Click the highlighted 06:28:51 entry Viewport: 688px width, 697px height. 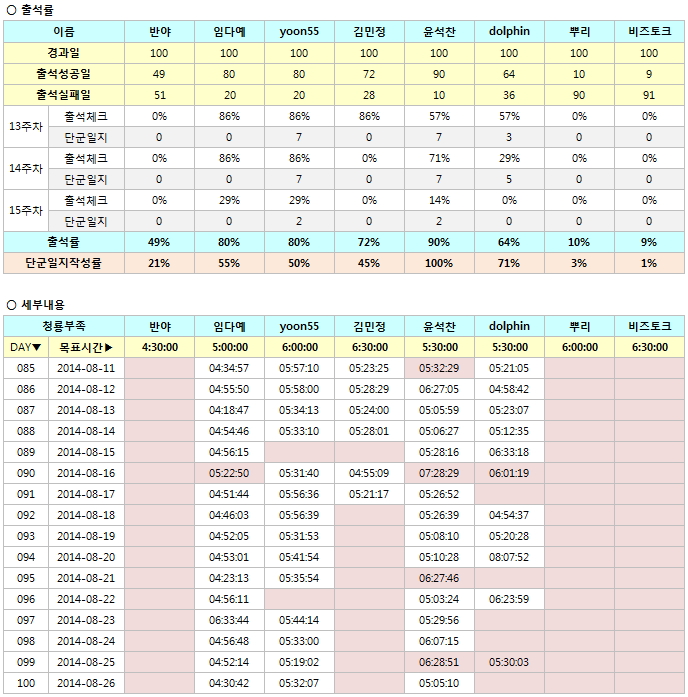point(440,662)
